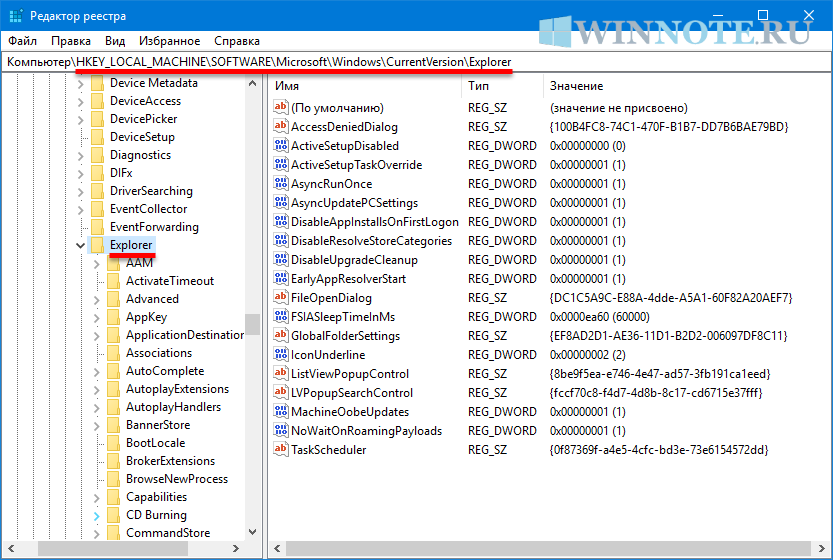
Task: Click the ListViewPopupControl string icon
Action: coord(280,373)
